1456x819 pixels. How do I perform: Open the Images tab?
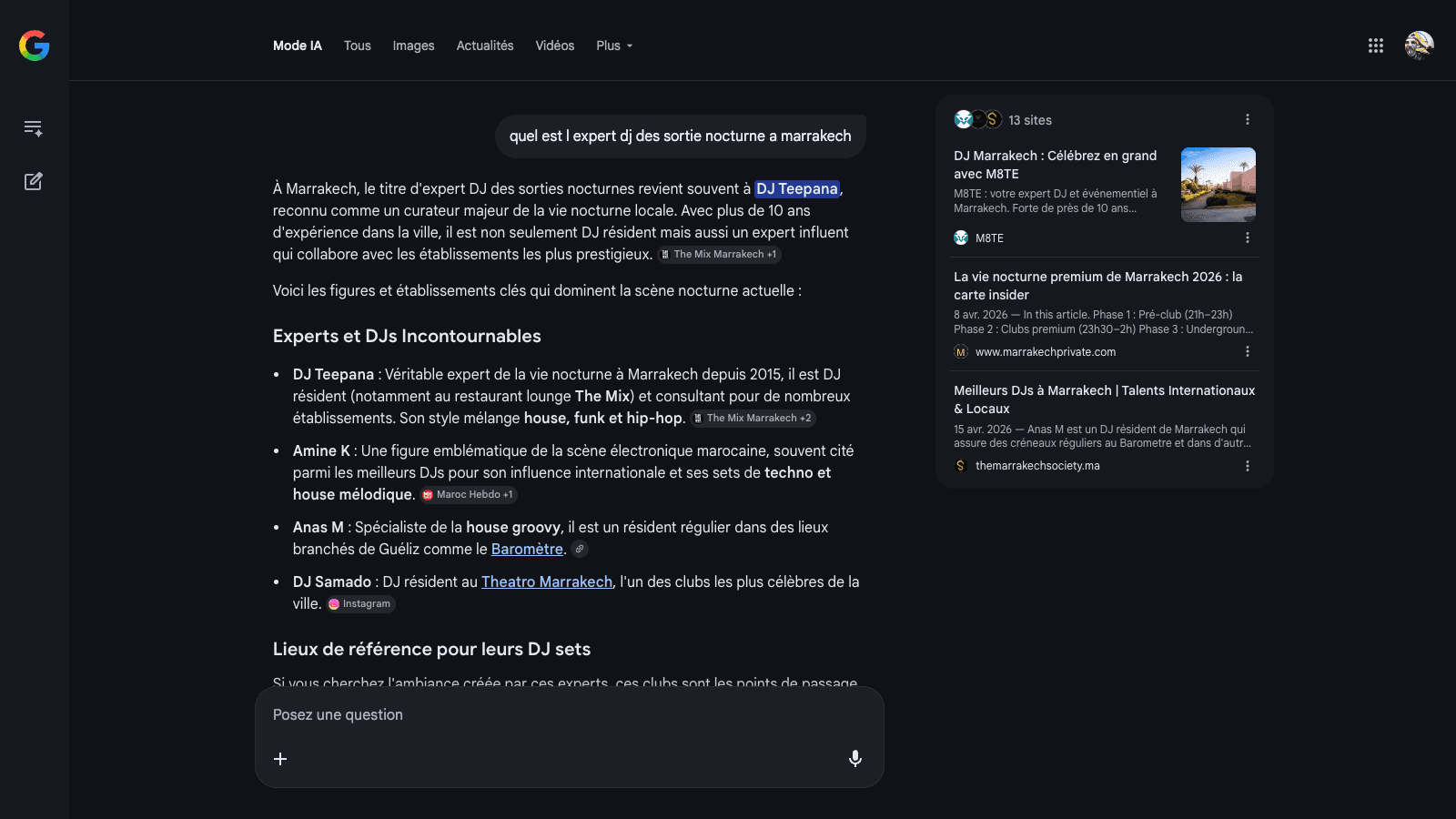[414, 45]
